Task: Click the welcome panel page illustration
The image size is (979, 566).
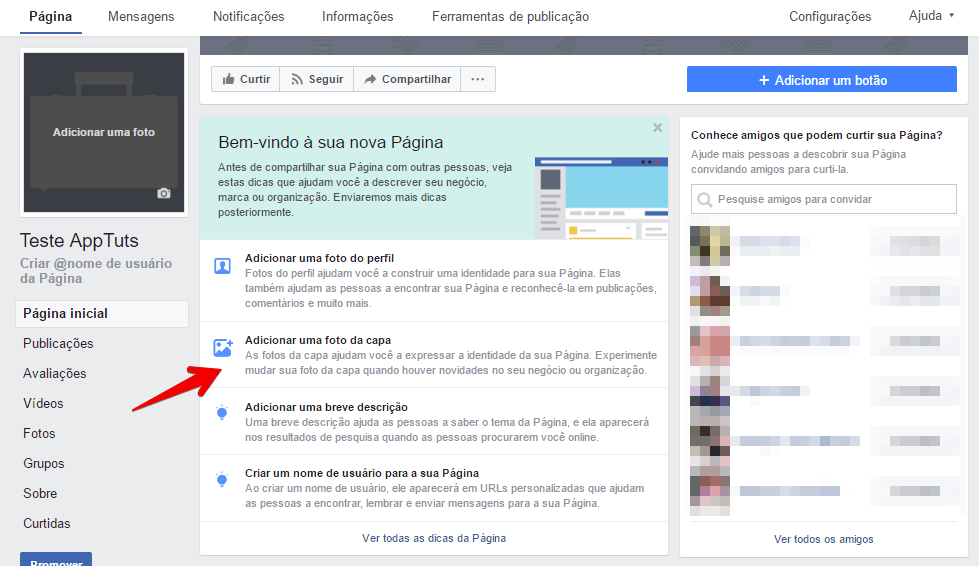Action: (x=601, y=198)
